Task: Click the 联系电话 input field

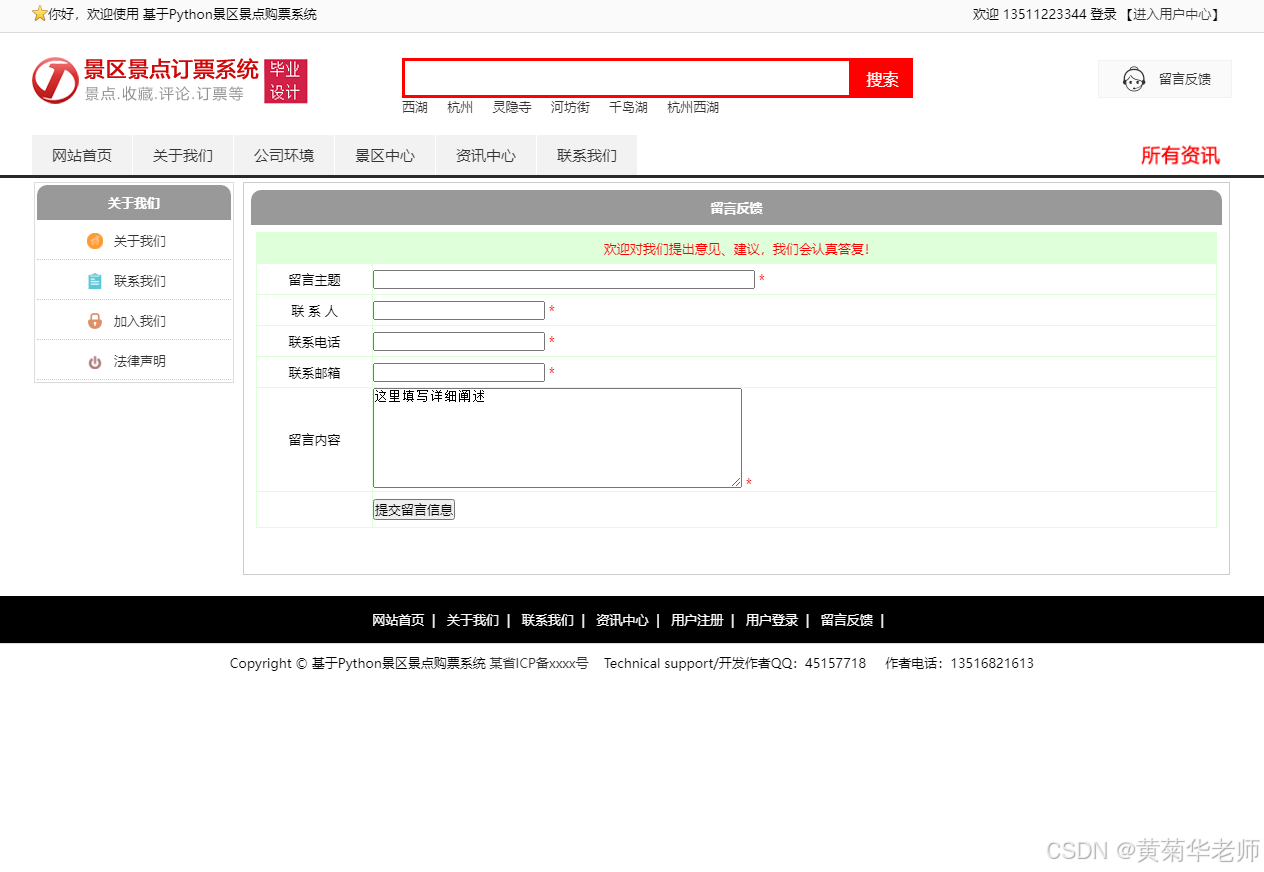Action: 459,342
